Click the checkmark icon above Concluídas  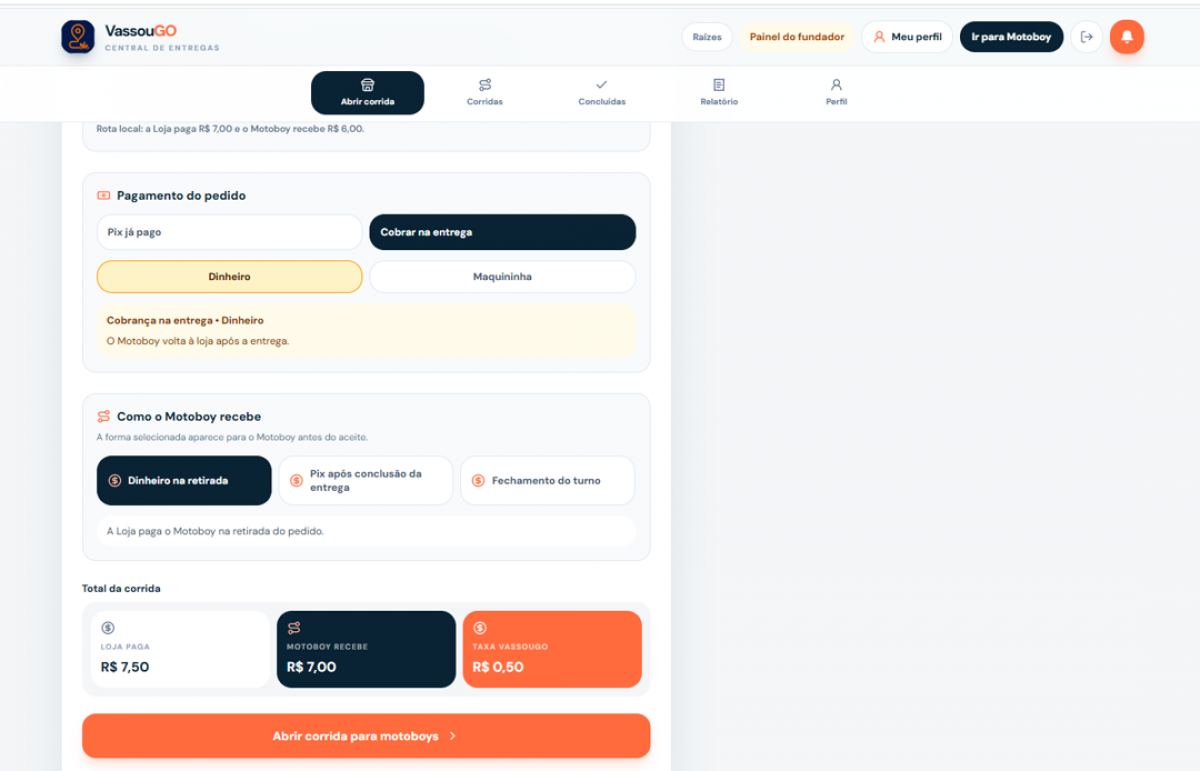tap(601, 85)
